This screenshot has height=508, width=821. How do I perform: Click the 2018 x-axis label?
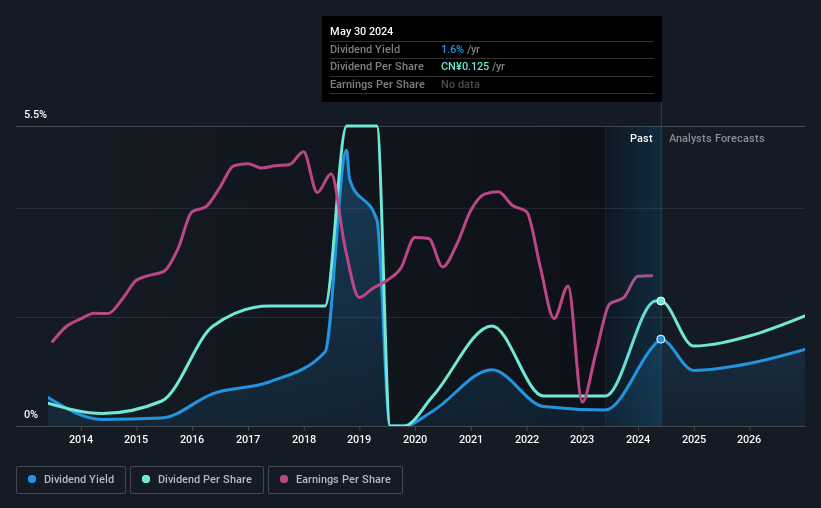304,439
